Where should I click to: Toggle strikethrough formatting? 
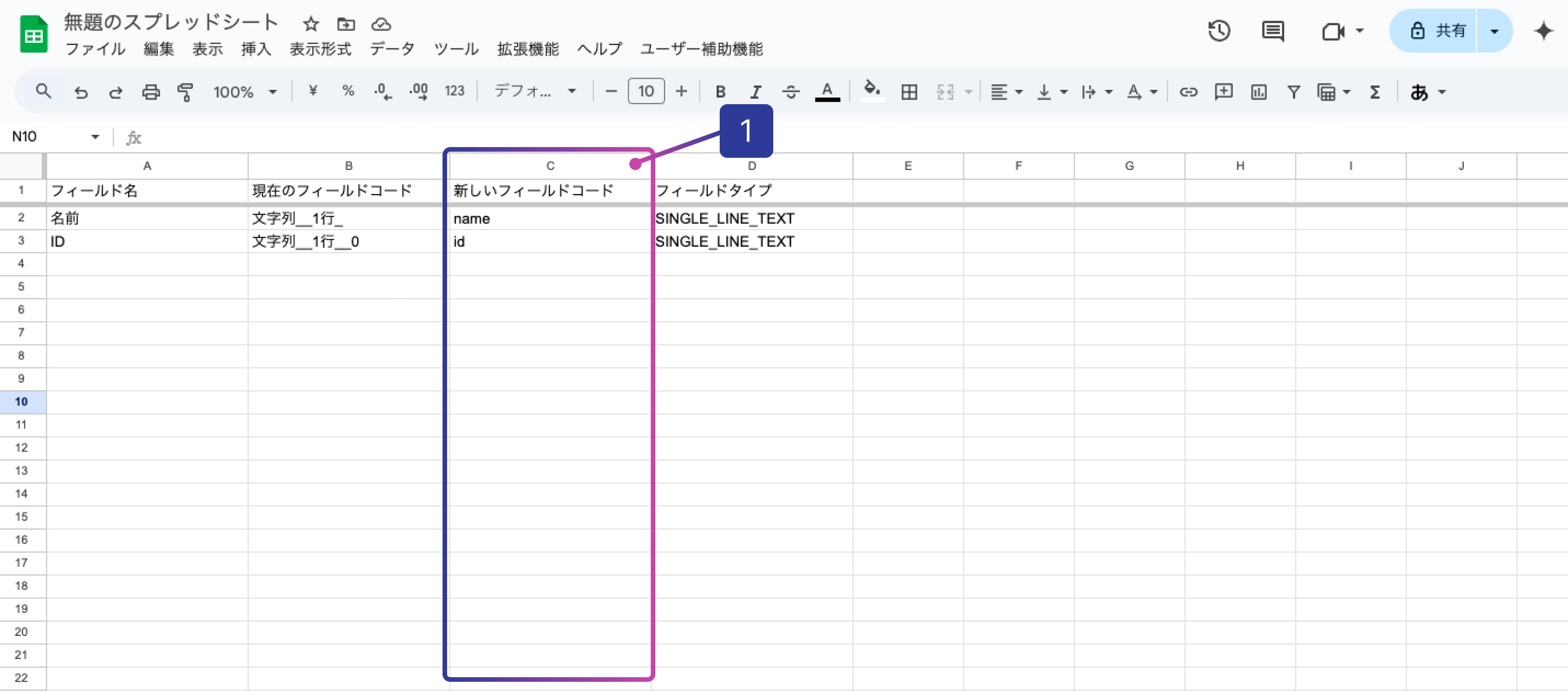point(791,92)
